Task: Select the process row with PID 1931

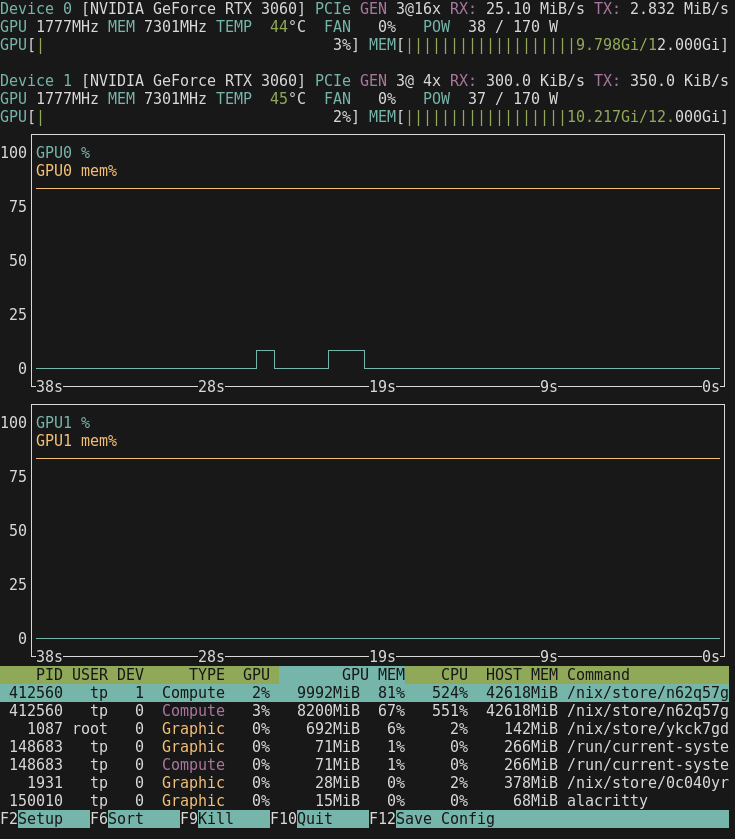Action: coord(366,783)
